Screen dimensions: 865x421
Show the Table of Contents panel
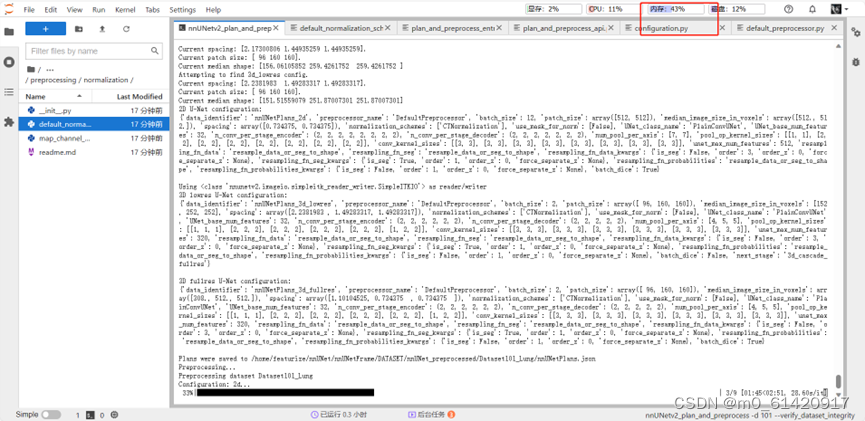coord(9,92)
